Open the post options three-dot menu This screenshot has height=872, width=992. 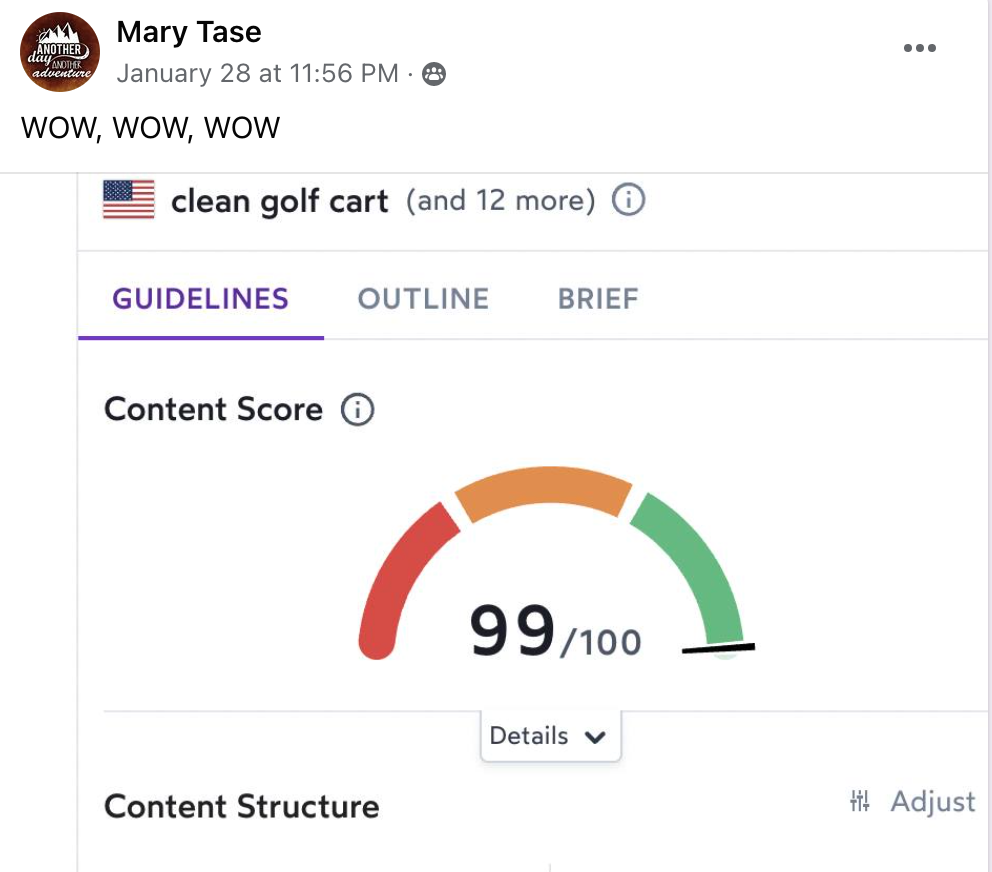tap(919, 48)
